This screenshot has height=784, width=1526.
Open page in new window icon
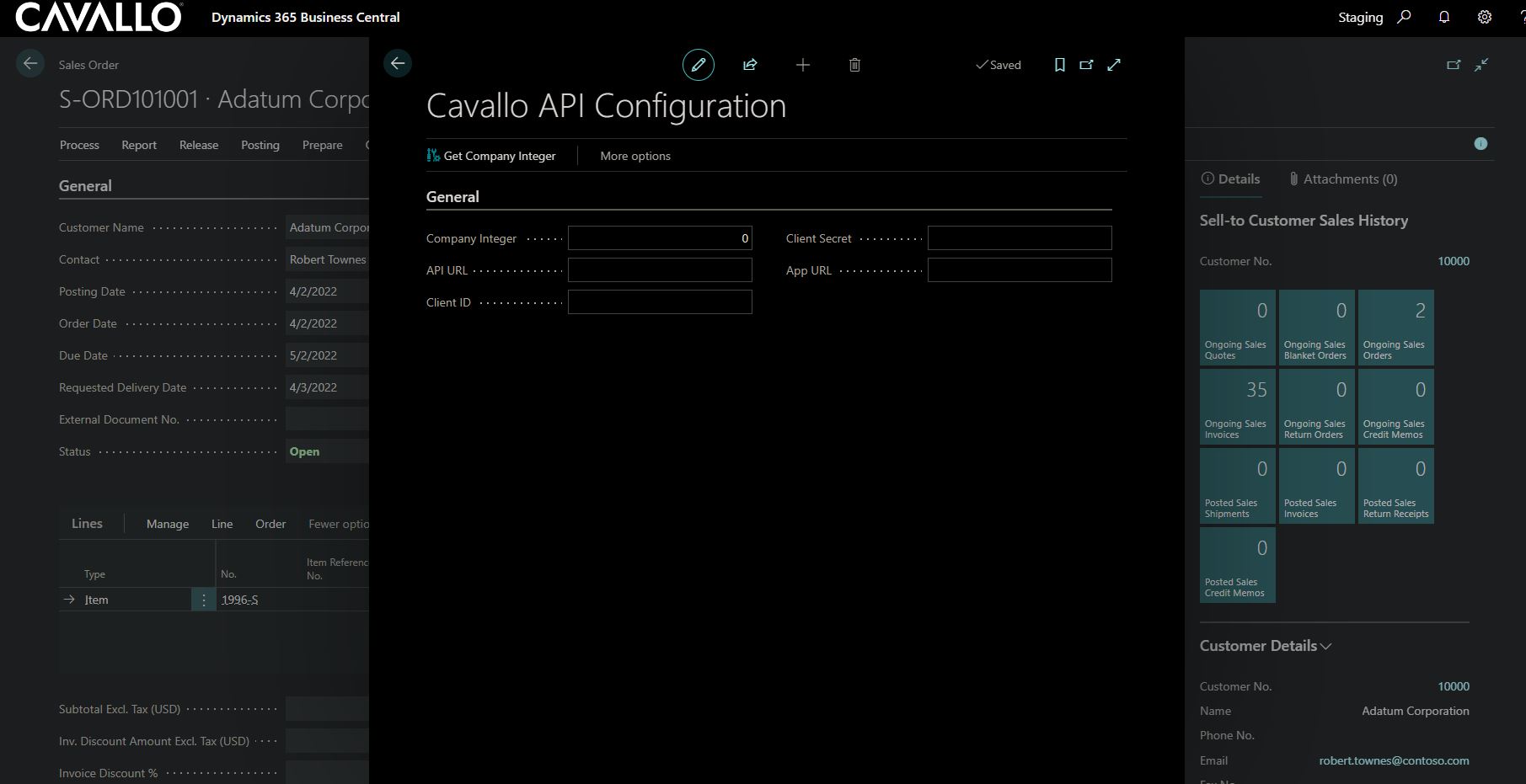coord(1086,65)
